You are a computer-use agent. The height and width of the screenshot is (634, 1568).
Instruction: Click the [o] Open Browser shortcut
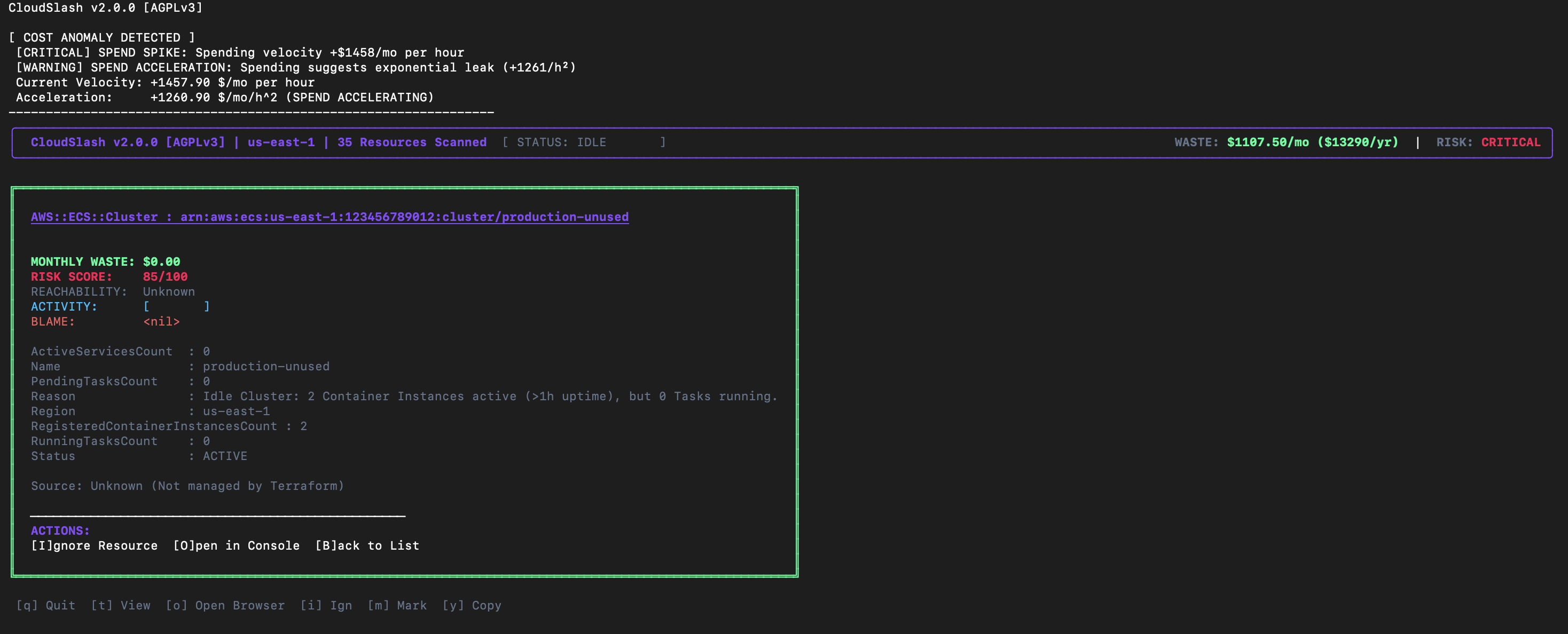225,605
